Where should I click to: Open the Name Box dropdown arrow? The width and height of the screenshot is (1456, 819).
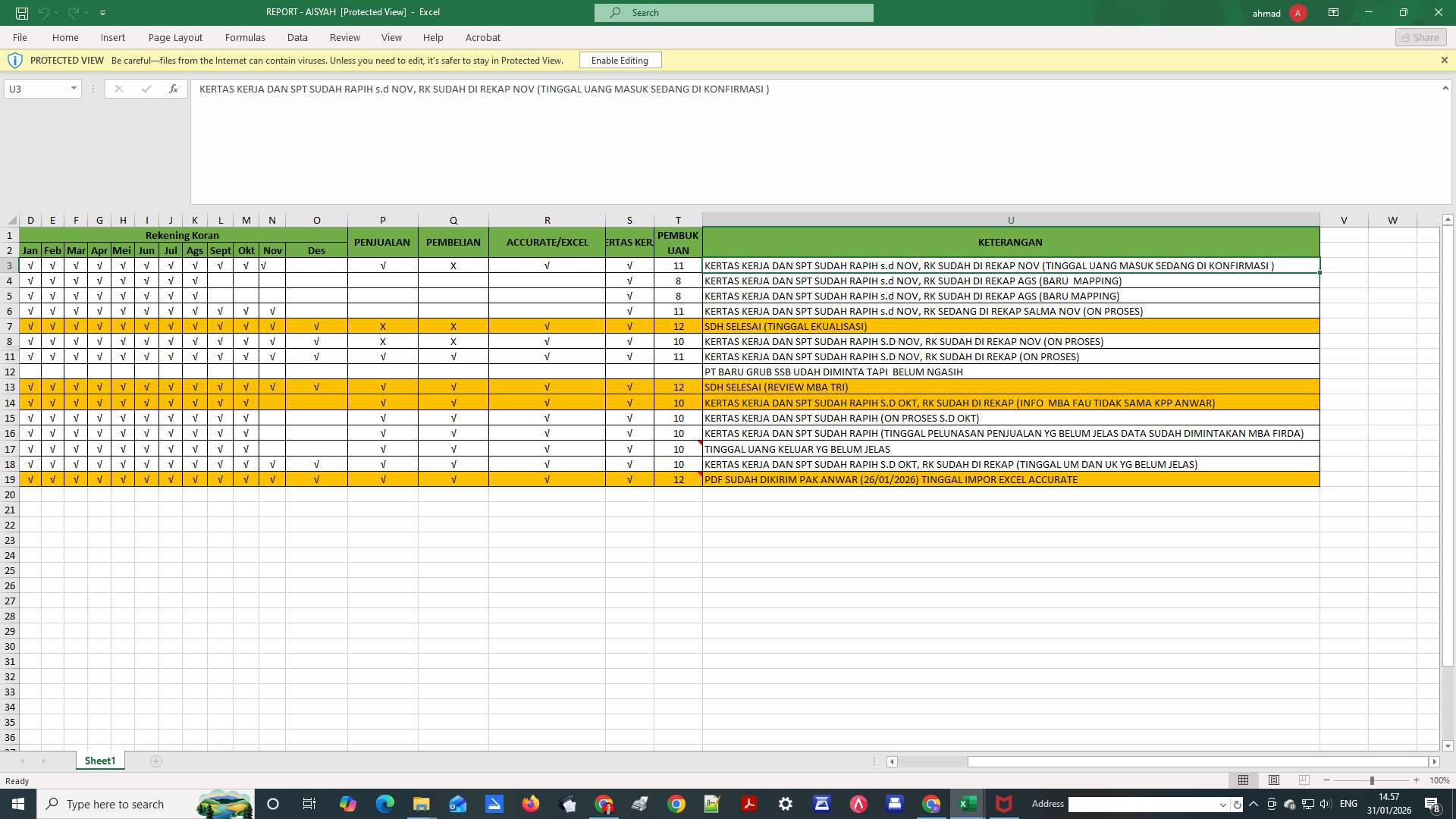coord(73,89)
